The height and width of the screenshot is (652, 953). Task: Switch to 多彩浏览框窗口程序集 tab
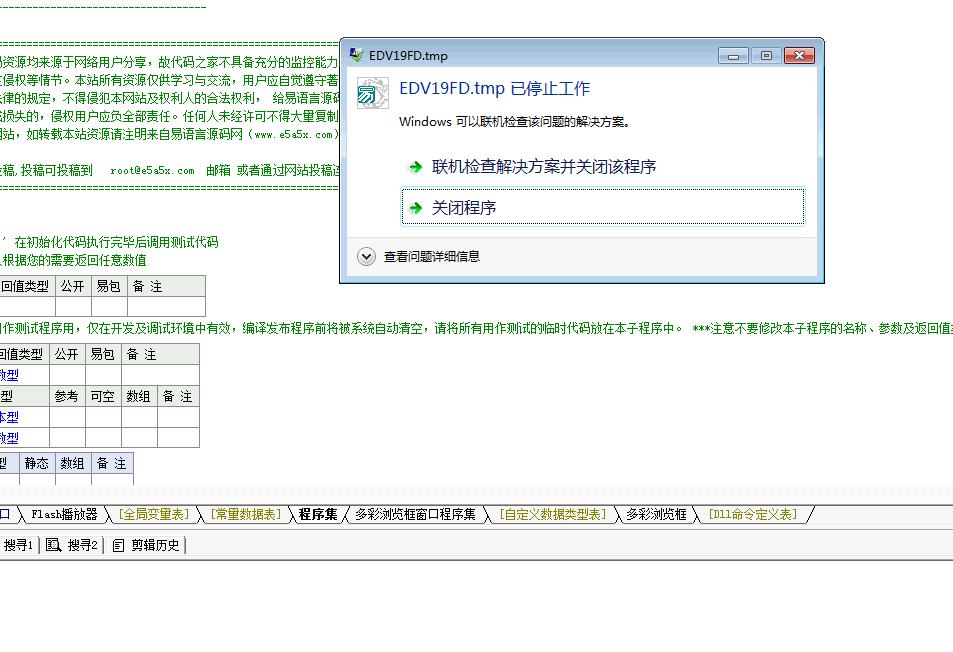pos(415,515)
